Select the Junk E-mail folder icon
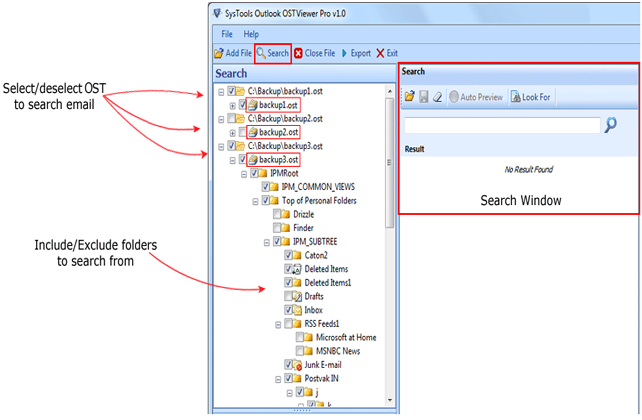 point(297,365)
